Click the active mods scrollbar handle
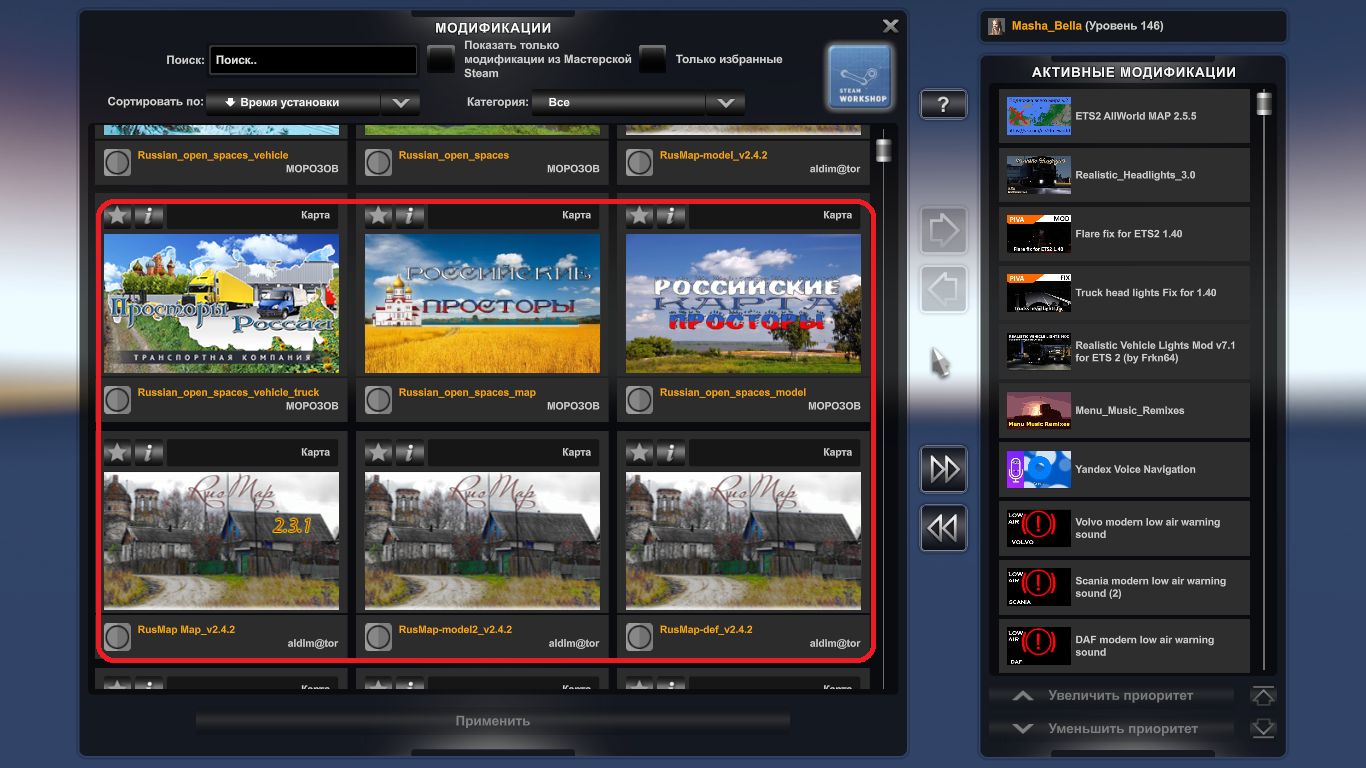 1264,102
